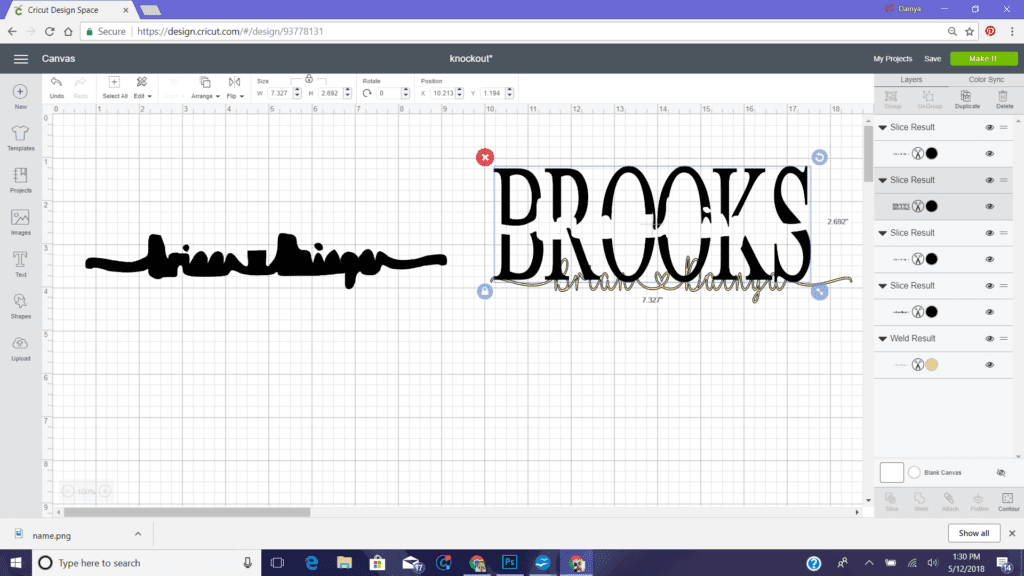Bookmark page with the star icon
The height and width of the screenshot is (576, 1024).
click(970, 31)
